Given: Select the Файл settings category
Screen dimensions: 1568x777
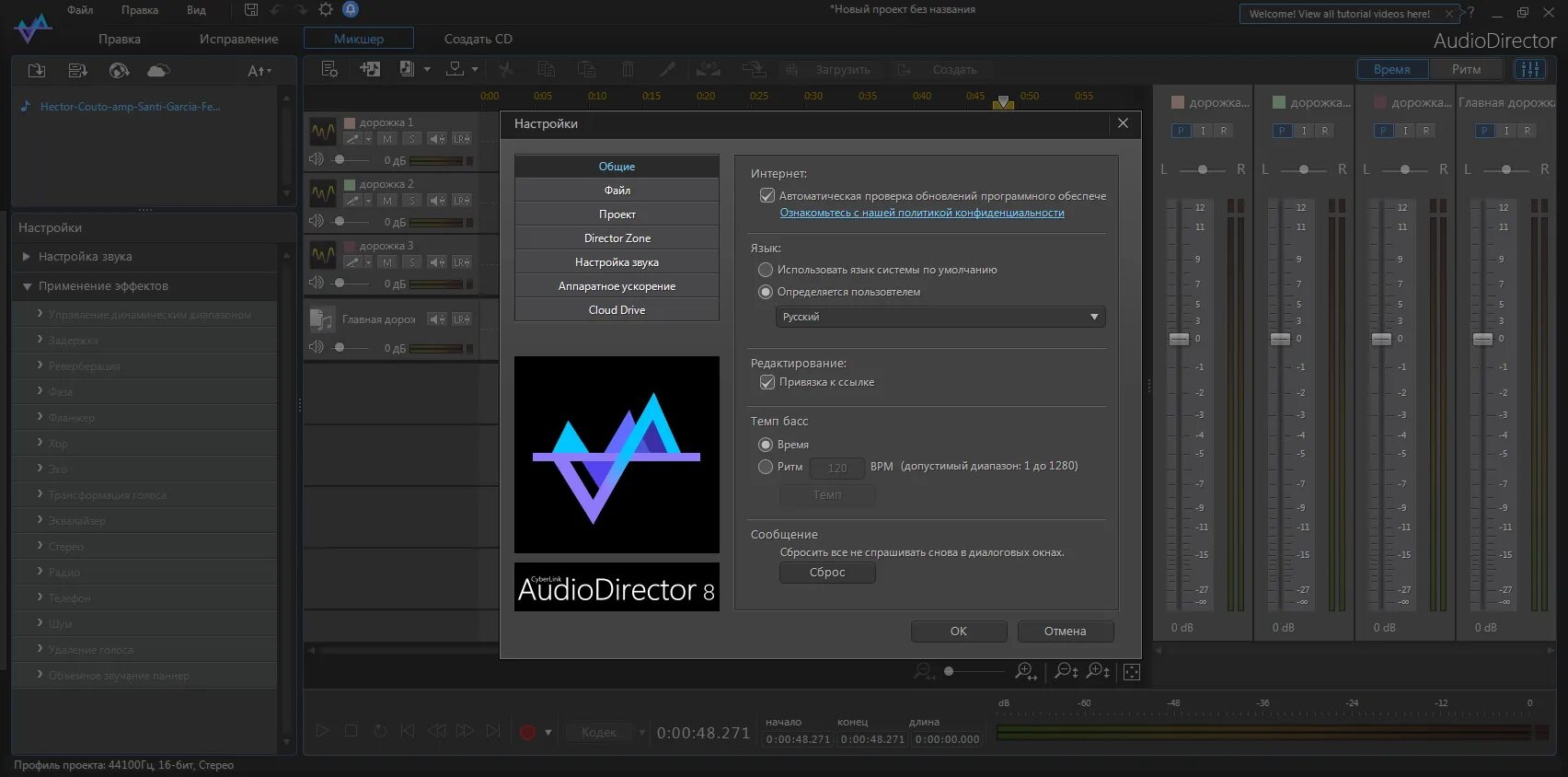Looking at the screenshot, I should pyautogui.click(x=617, y=191).
